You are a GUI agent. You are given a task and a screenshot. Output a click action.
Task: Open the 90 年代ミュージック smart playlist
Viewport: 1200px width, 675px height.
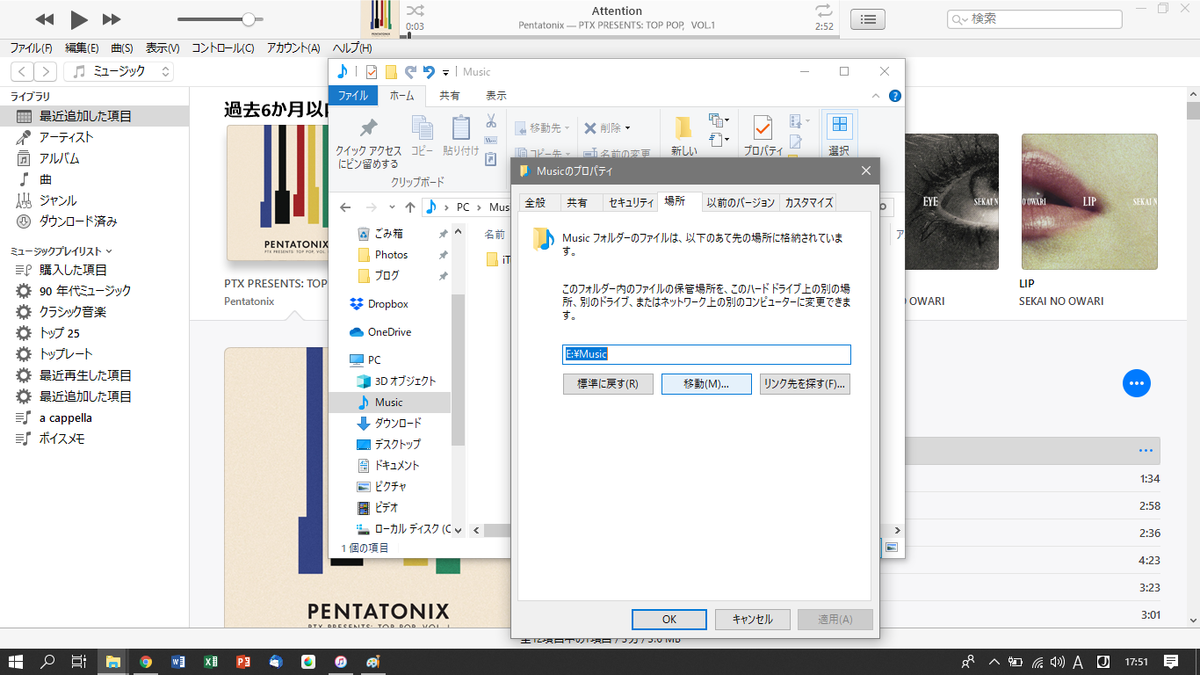pos(85,291)
